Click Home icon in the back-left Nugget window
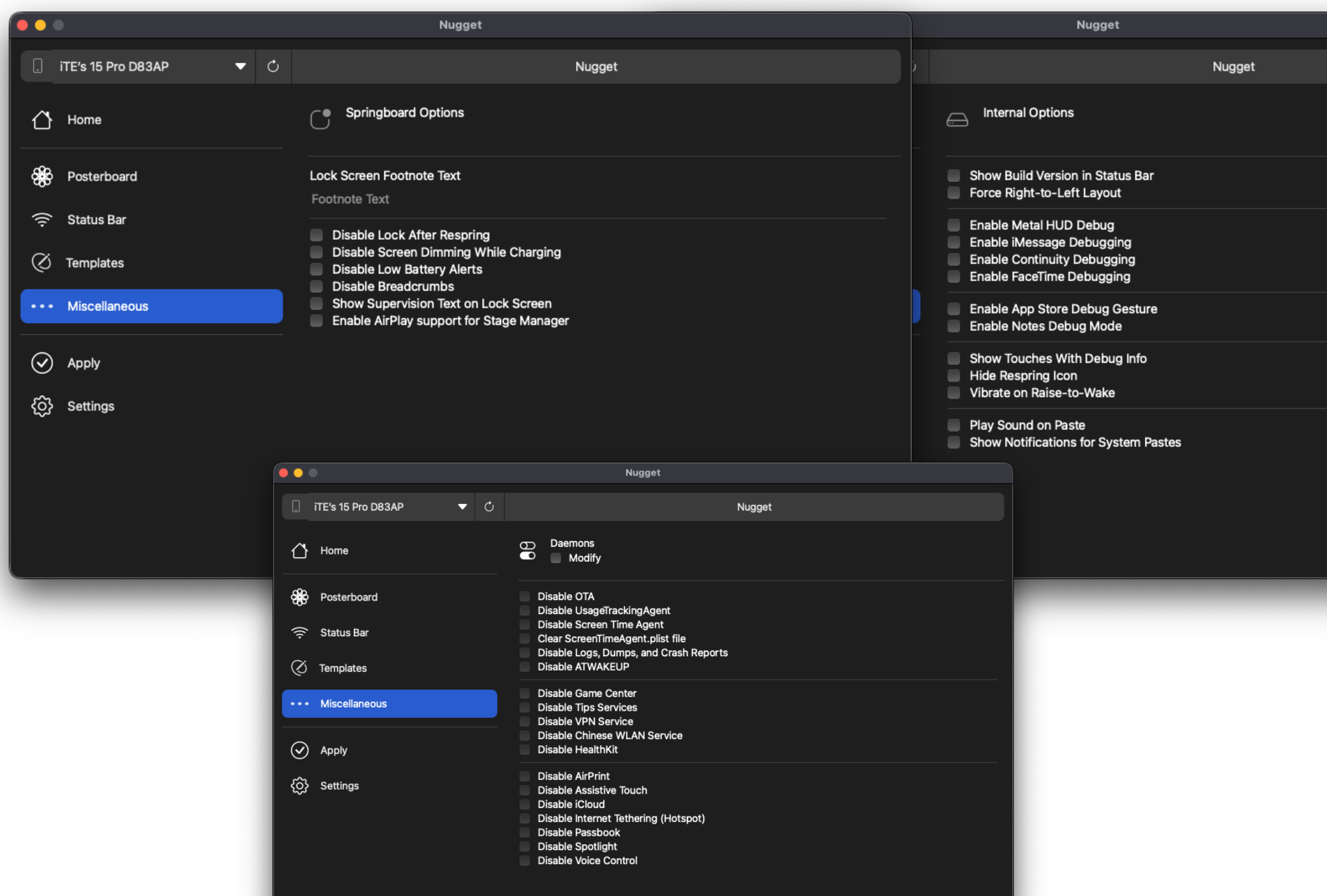Viewport: 1327px width, 896px height. [x=42, y=120]
